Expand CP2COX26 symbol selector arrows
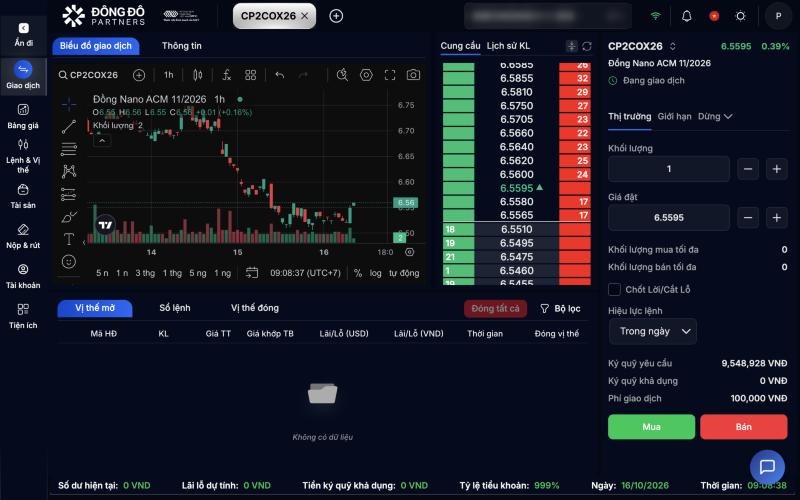 point(673,46)
